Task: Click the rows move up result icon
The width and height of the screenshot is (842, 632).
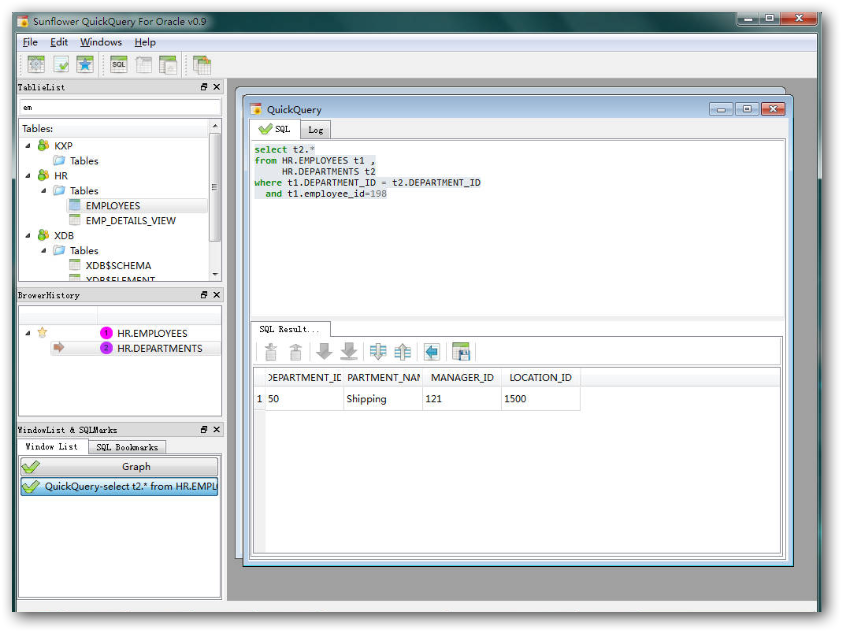Action: [403, 352]
